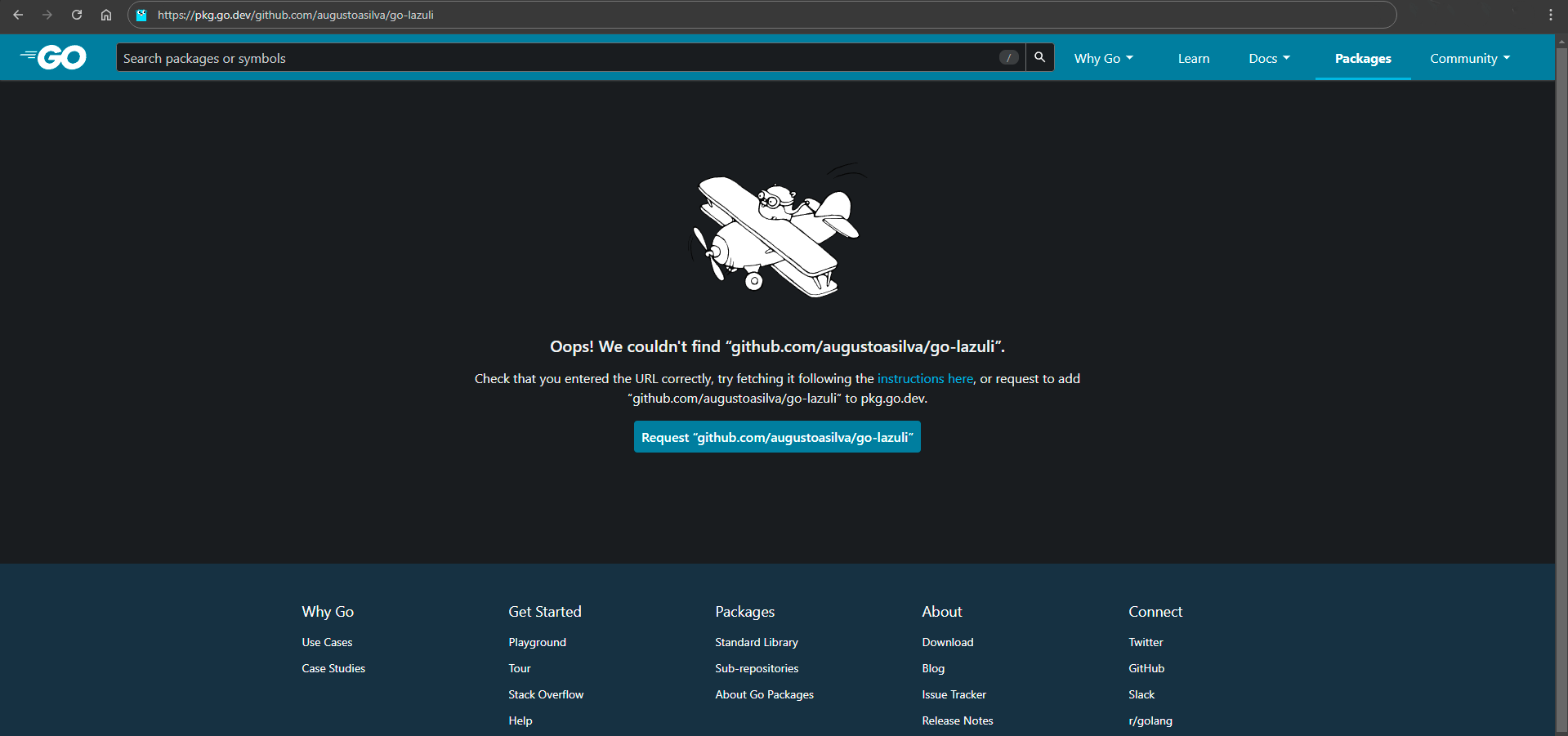This screenshot has width=1568, height=736.
Task: Open About Go Packages footer link
Action: 765,694
